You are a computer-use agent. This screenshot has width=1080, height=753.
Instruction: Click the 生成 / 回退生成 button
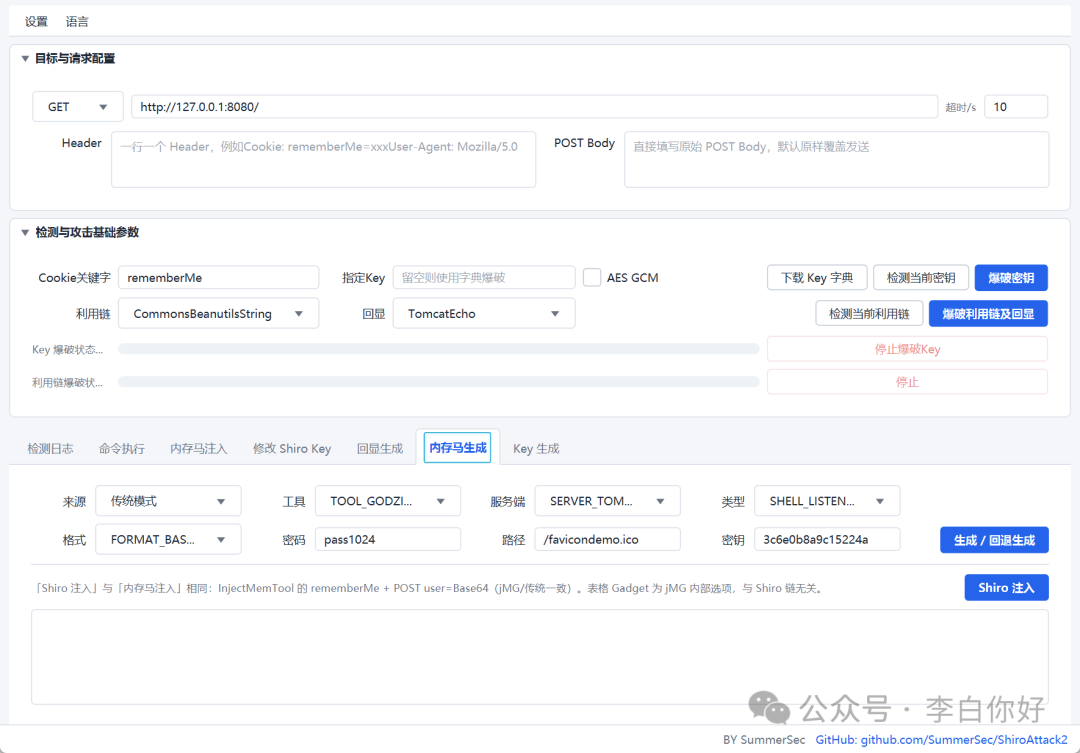click(994, 540)
